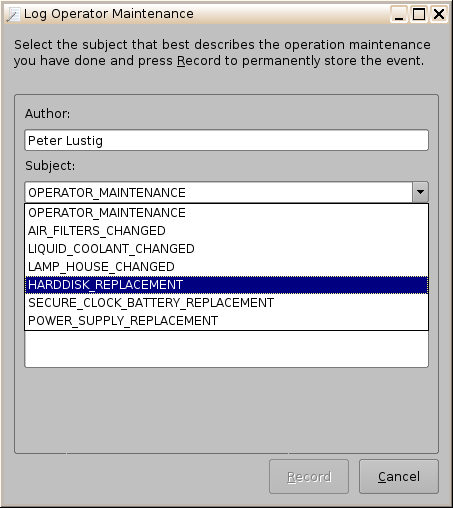Cancel the maintenance log dialog

point(399,477)
